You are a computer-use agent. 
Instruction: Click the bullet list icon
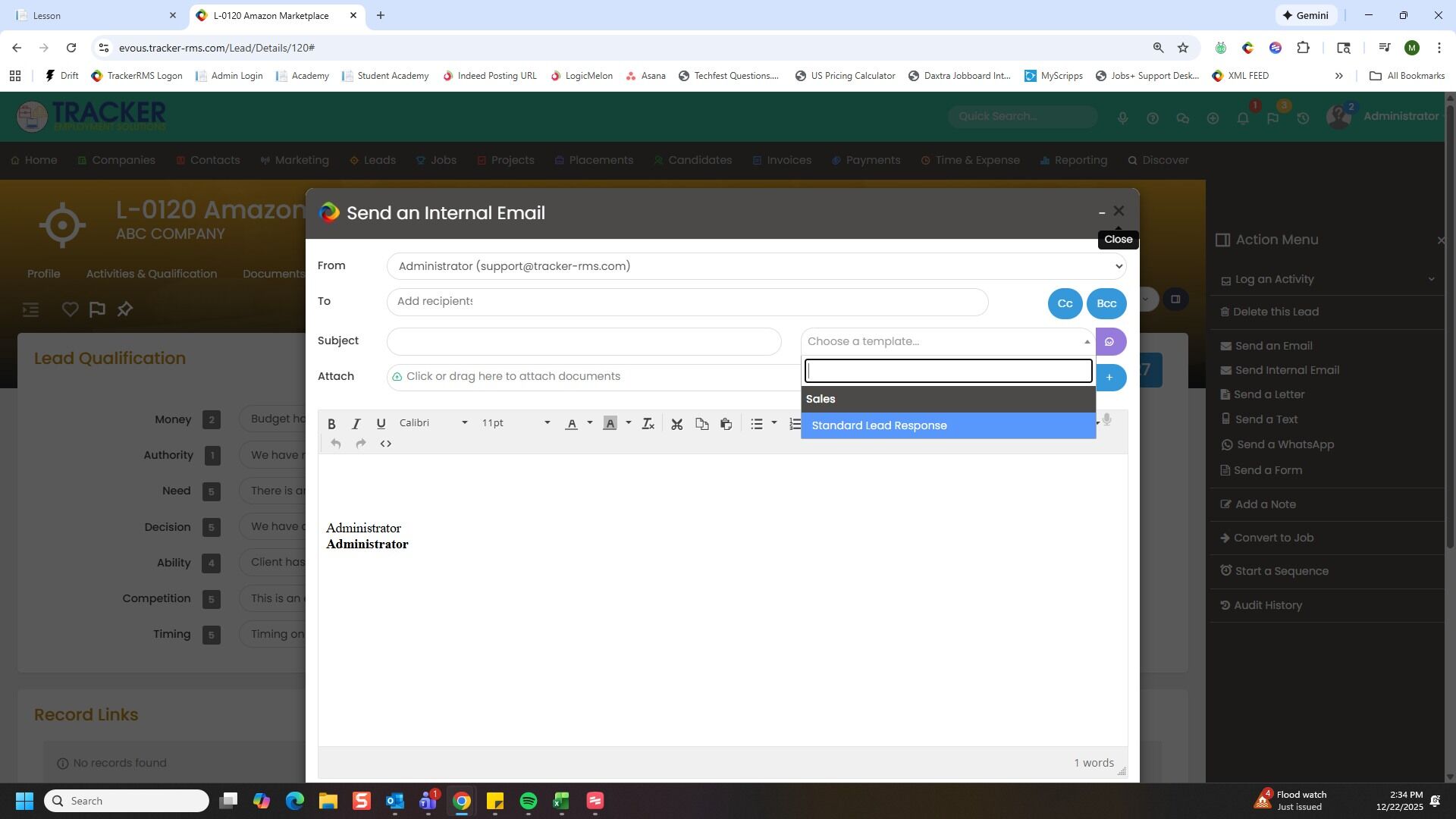tap(756, 424)
